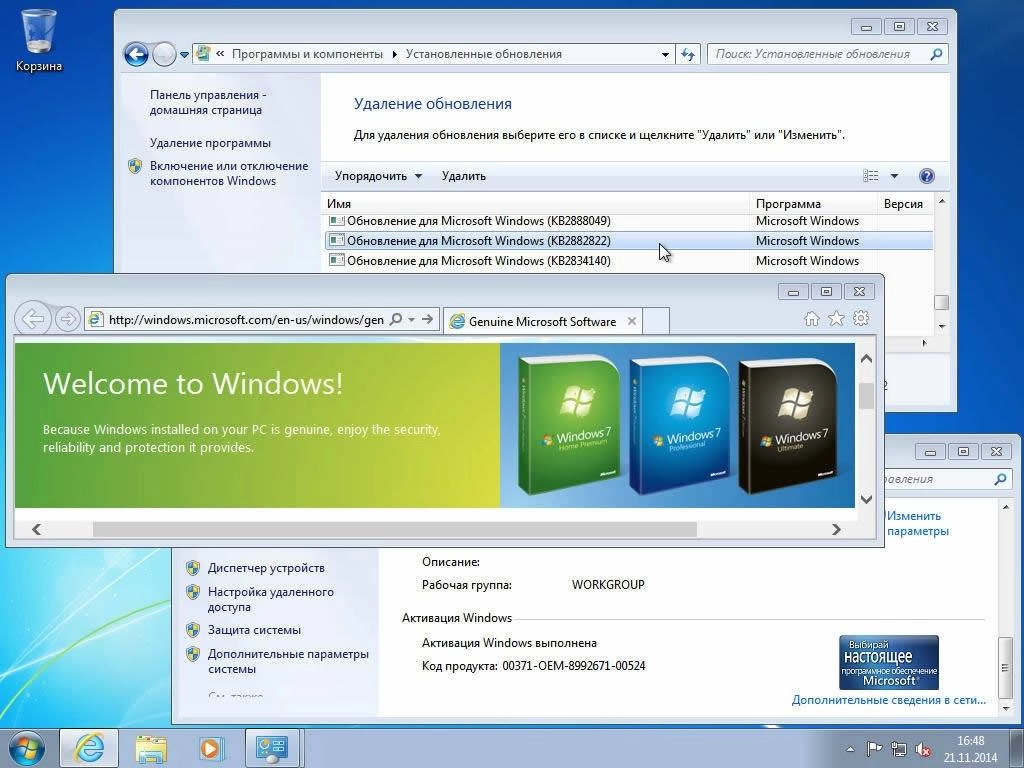
Task: Open 'Включение или отключение компонентов Windows'
Action: pos(229,174)
